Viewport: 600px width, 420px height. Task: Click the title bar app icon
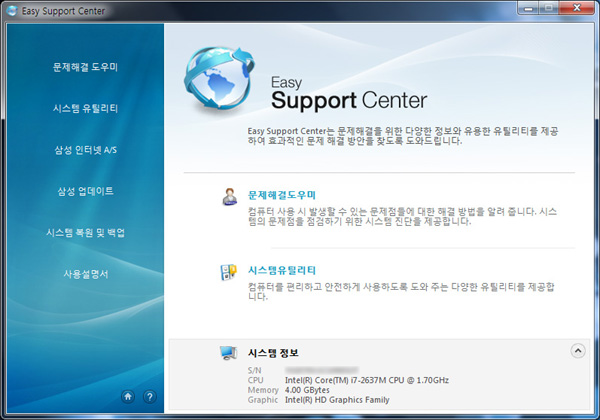(12, 11)
